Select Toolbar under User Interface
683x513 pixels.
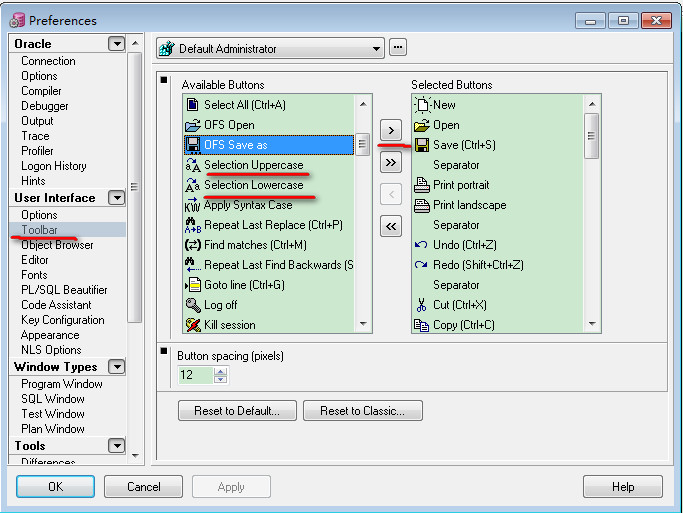point(40,230)
